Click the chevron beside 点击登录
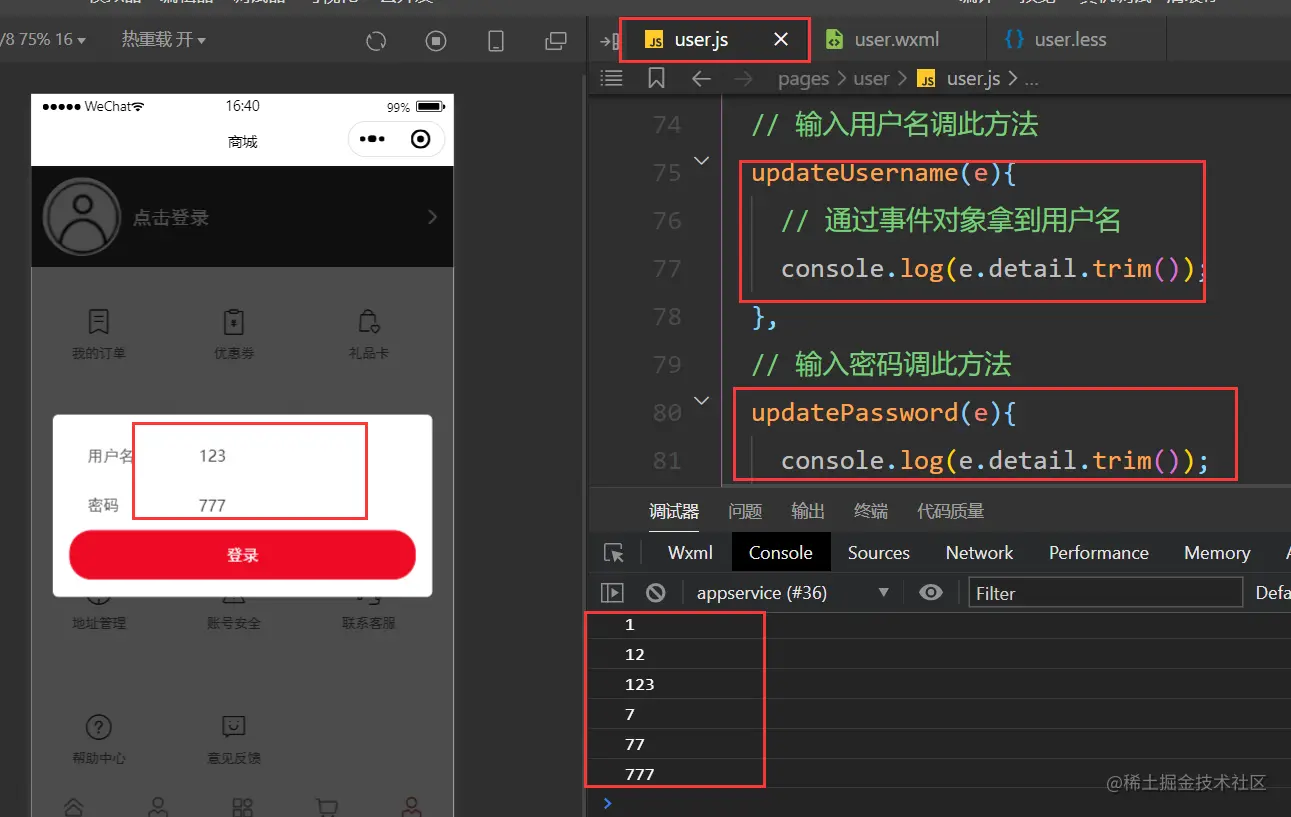Viewport: 1291px width, 817px height. point(432,217)
